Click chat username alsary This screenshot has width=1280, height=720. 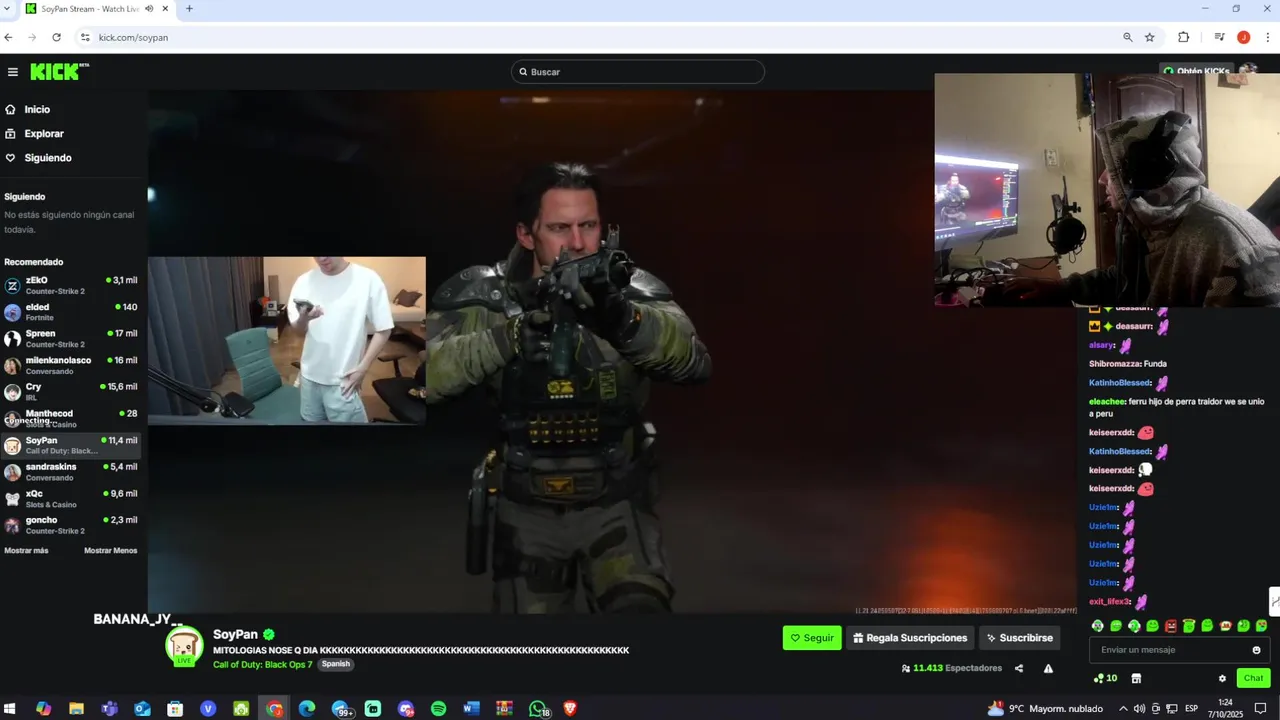click(x=1101, y=345)
